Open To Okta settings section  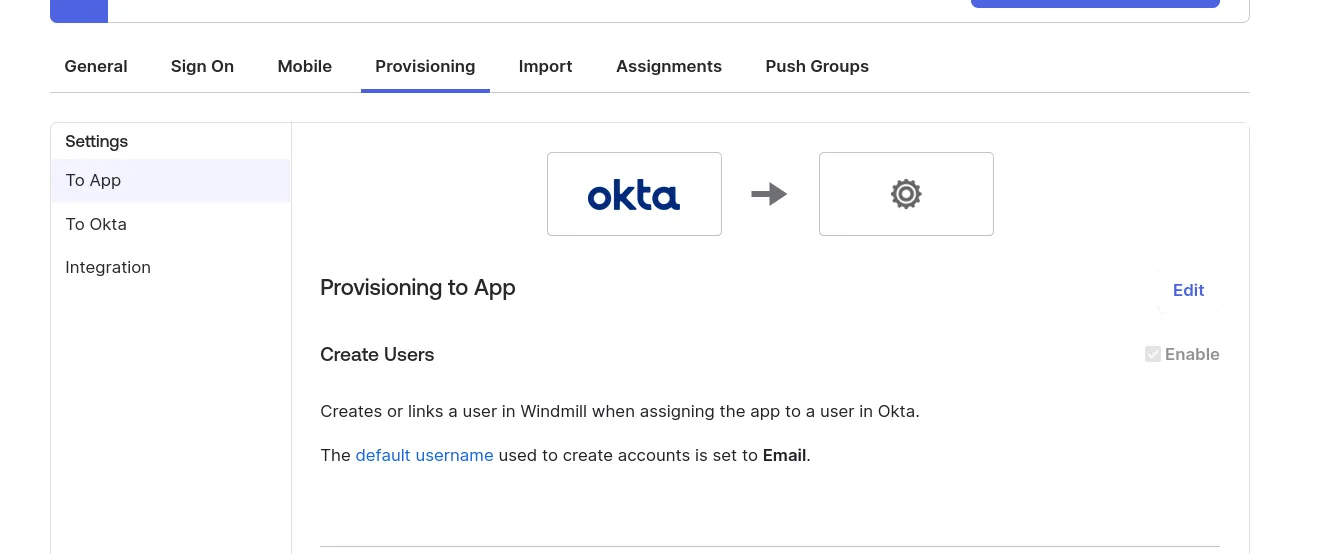pyautogui.click(x=96, y=224)
